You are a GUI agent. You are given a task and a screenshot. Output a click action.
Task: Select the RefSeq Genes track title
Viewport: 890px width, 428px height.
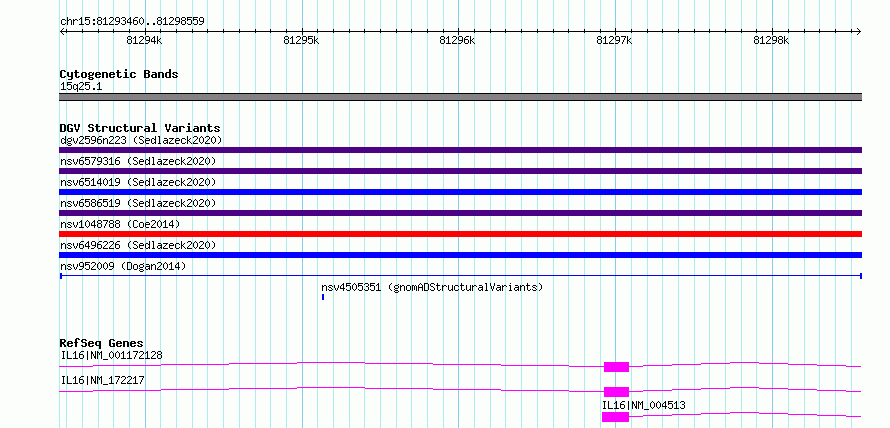(101, 343)
